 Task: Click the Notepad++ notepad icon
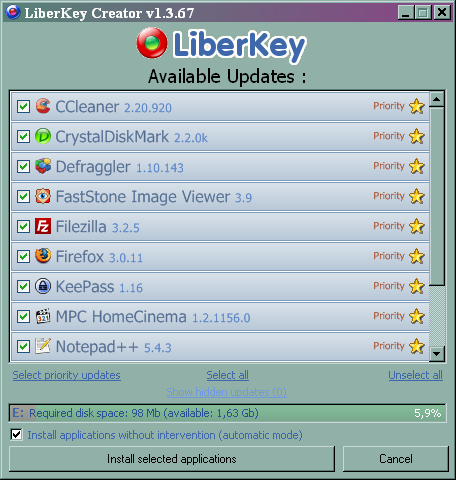[x=43, y=346]
